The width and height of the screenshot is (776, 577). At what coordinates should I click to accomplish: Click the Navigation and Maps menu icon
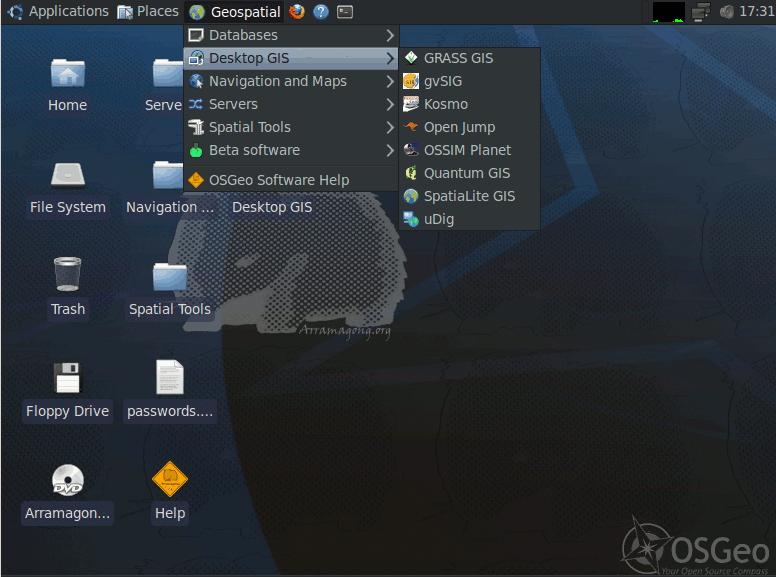[196, 81]
